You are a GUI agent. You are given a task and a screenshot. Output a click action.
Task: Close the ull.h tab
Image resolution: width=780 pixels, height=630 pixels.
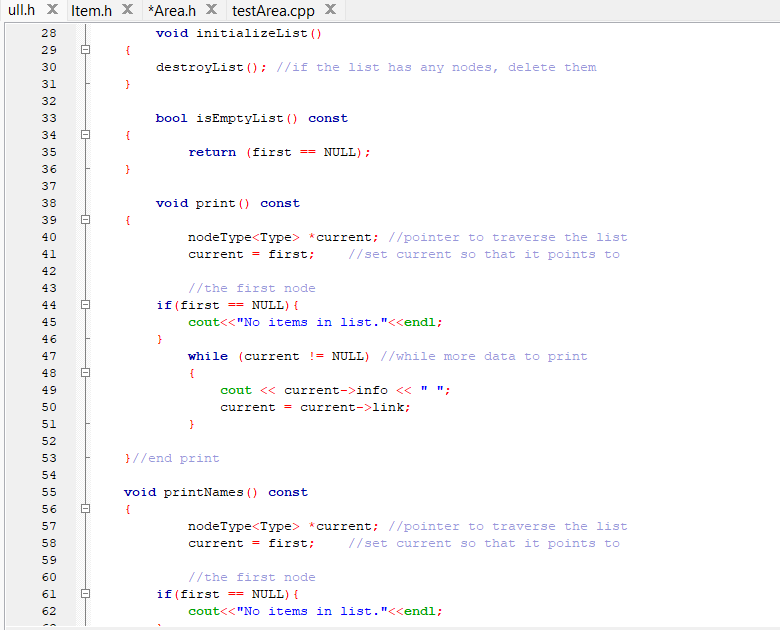point(52,9)
